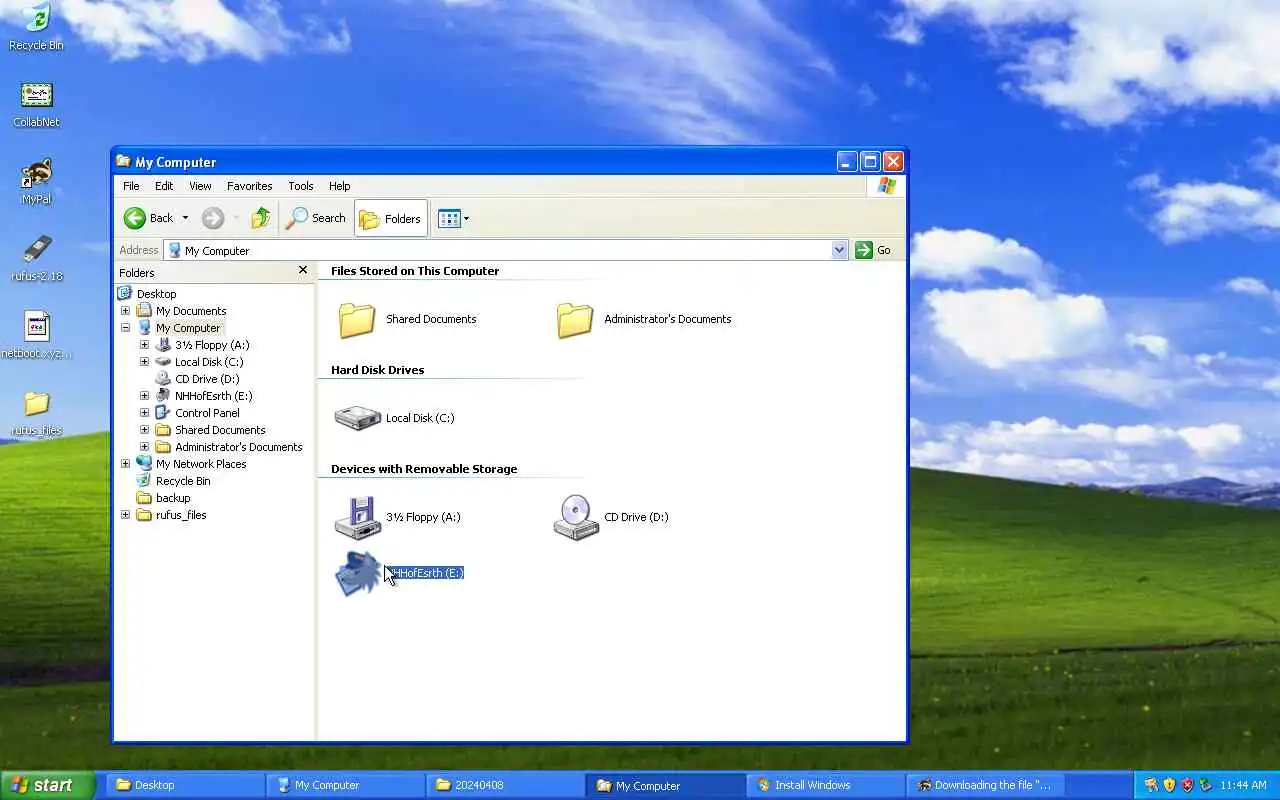
Task: Open the View menu
Action: [200, 186]
